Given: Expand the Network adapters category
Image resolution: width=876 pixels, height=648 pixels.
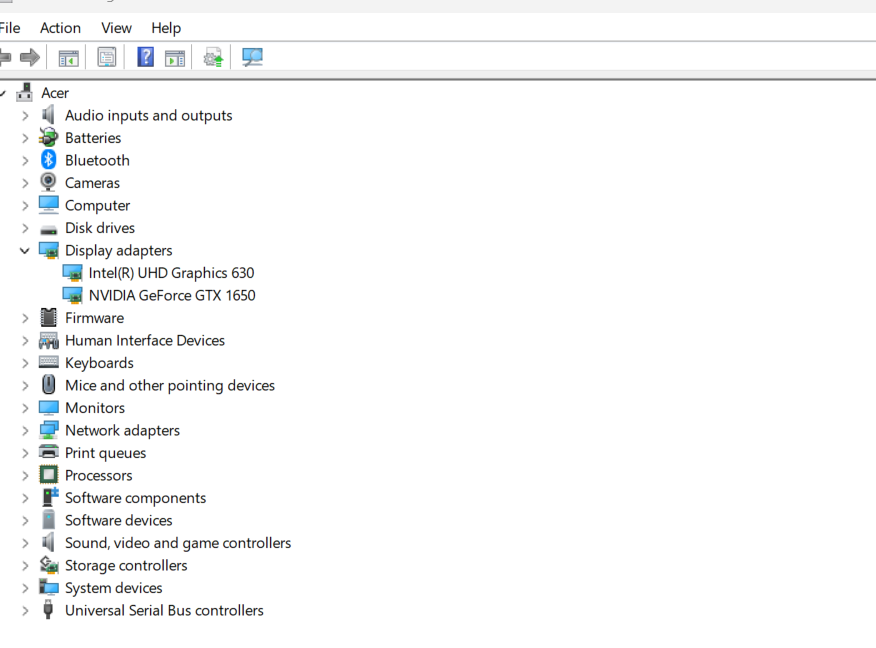Looking at the screenshot, I should [25, 431].
